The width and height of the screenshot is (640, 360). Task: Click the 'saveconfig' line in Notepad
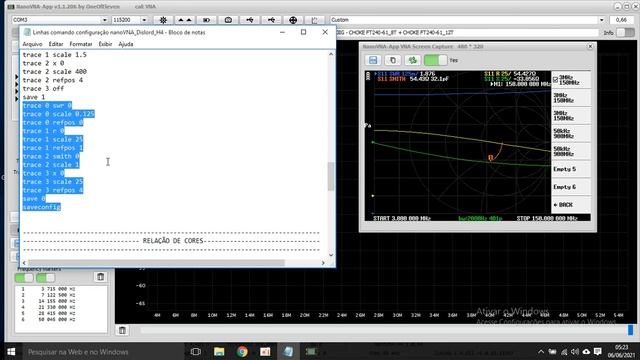(x=42, y=207)
